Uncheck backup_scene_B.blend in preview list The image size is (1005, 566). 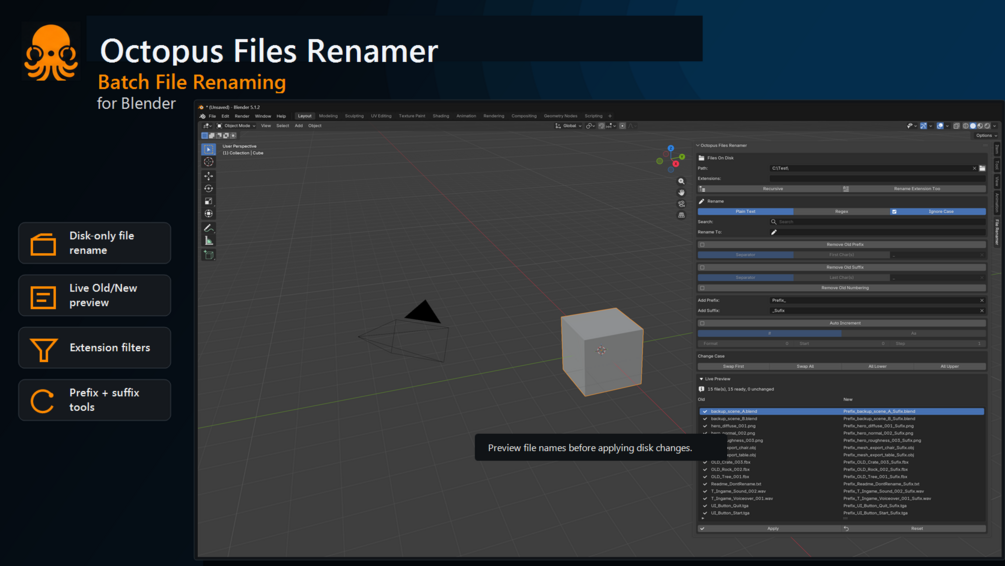click(x=705, y=419)
